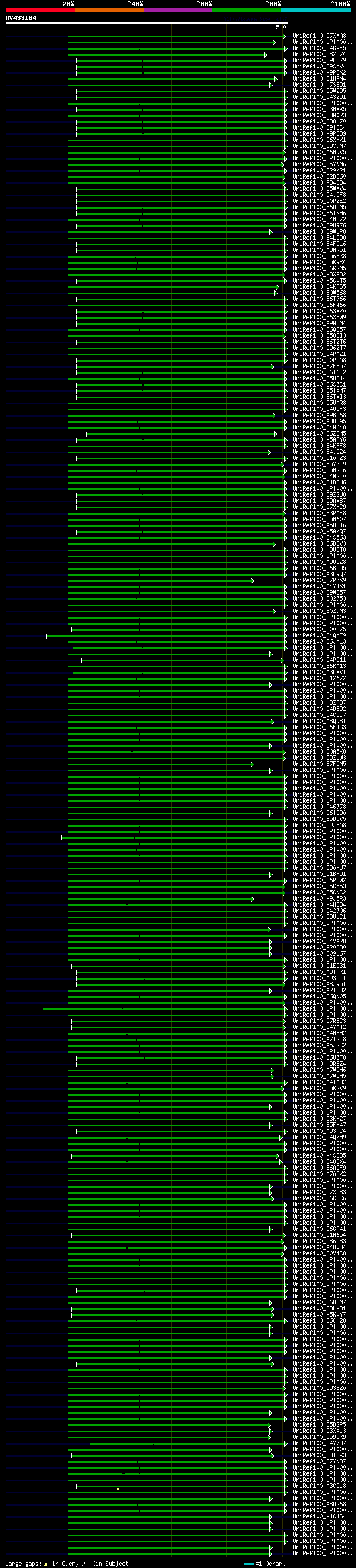The width and height of the screenshot is (356, 1568).
Task: Select hit label UniRef100_A9NK51
Action: (319, 250)
